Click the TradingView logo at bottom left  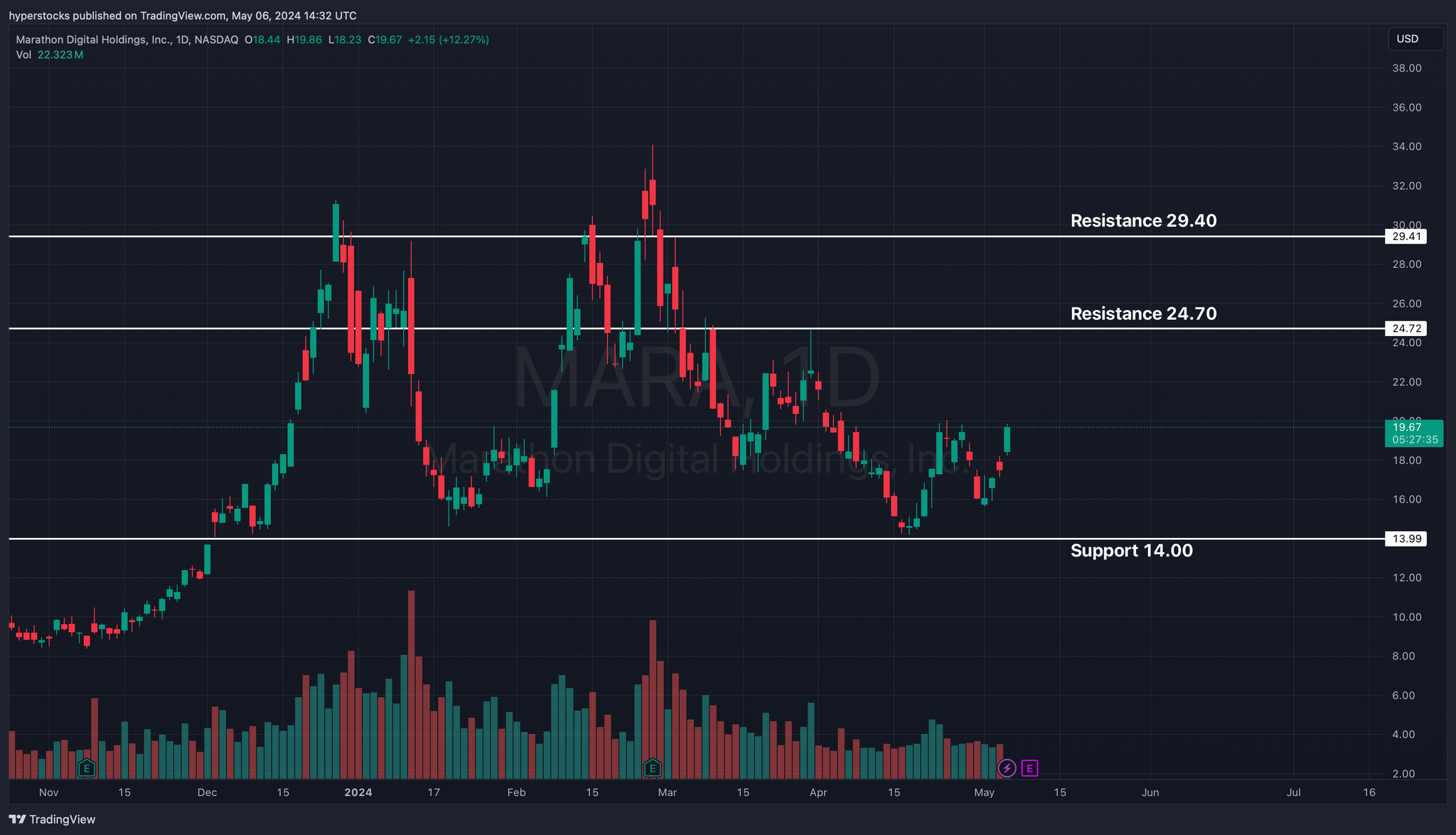pos(52,819)
